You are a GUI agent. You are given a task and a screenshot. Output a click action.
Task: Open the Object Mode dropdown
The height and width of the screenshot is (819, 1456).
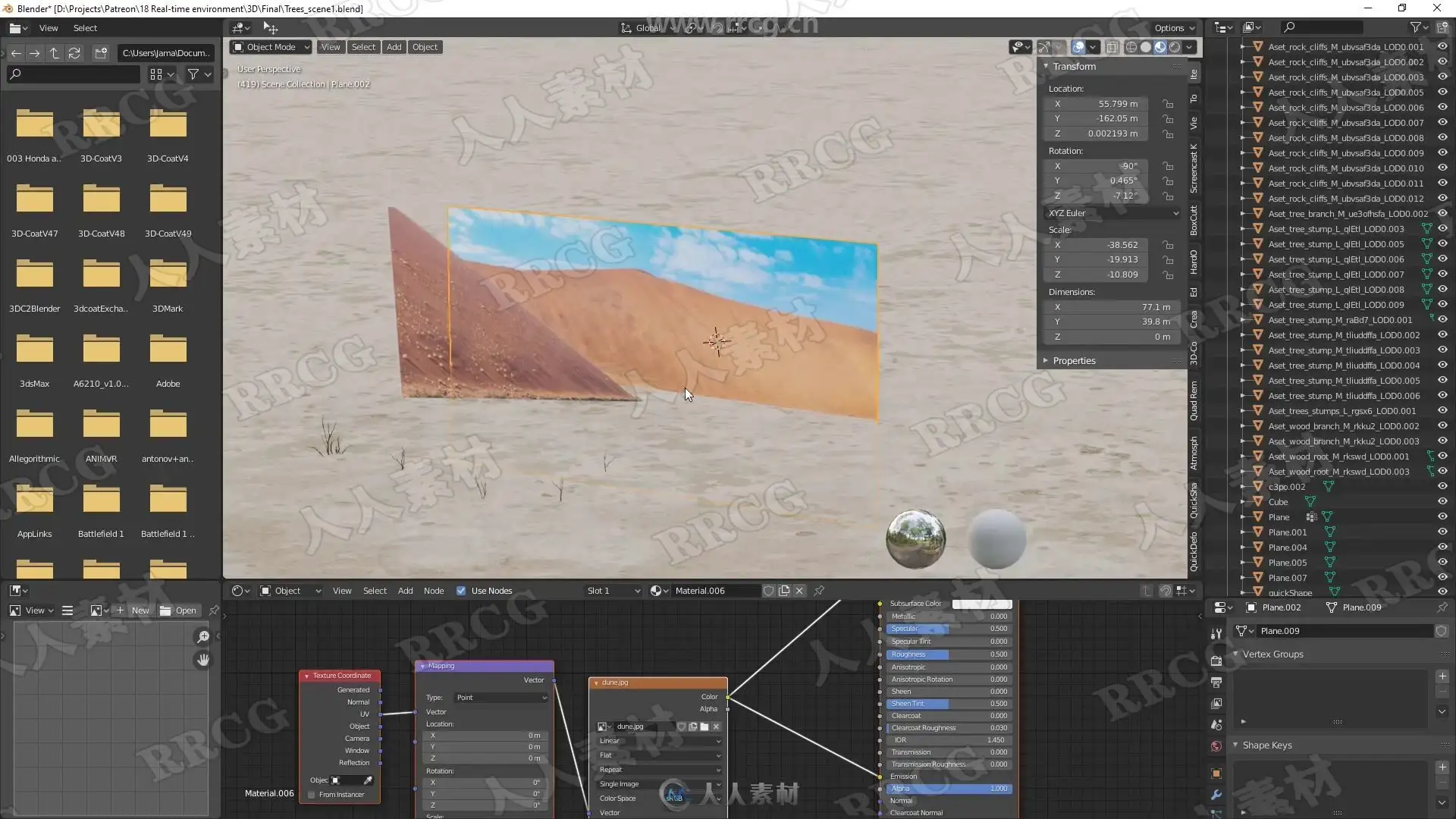(x=271, y=47)
